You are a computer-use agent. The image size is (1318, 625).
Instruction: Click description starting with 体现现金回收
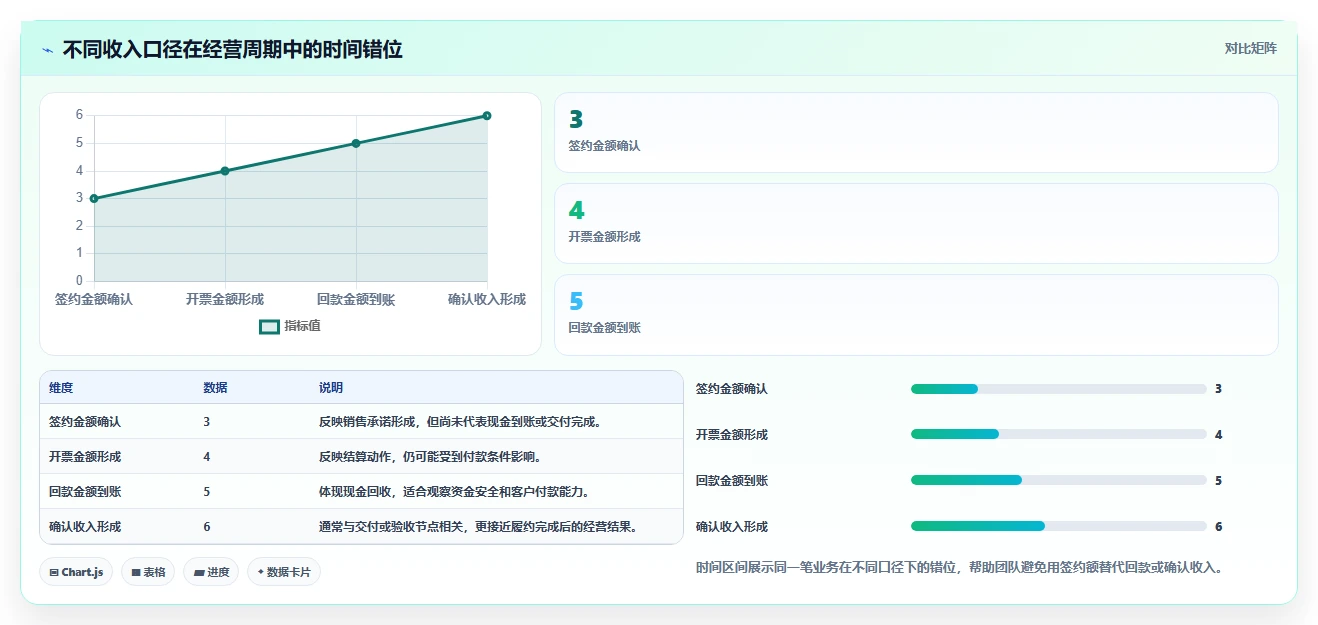tap(456, 492)
